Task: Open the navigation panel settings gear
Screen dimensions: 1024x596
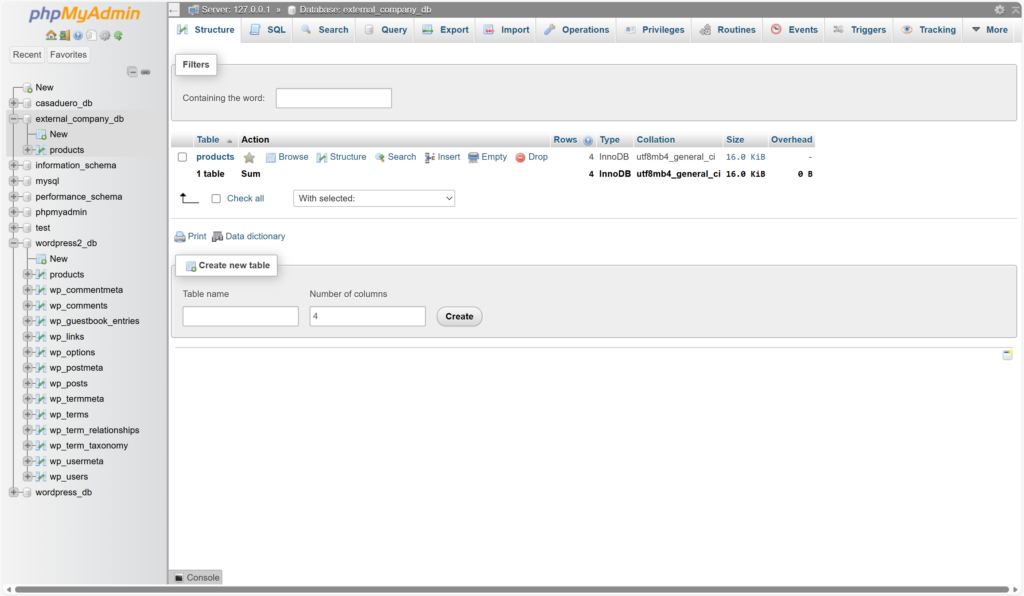Action: [104, 35]
